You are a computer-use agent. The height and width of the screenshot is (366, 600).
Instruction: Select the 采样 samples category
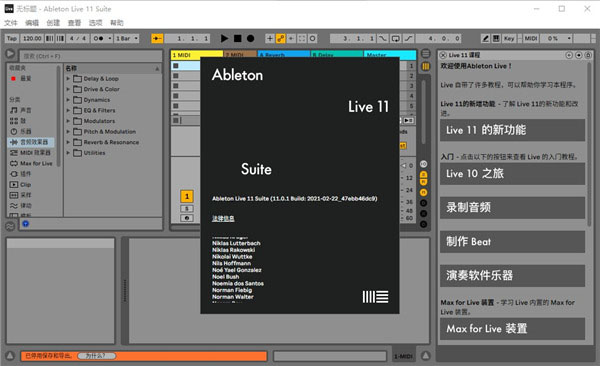coord(21,195)
